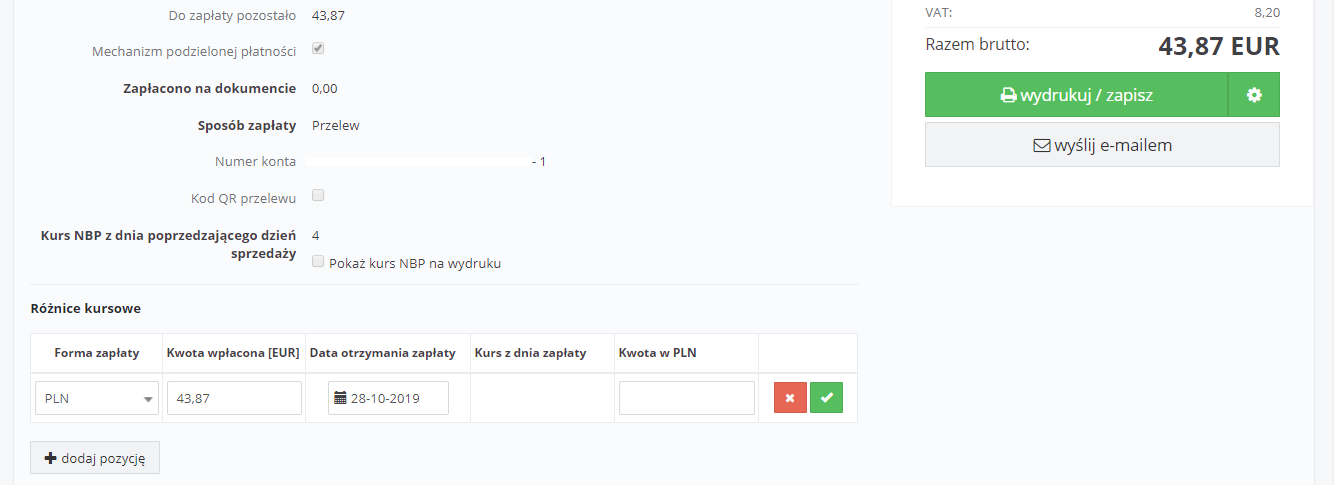Screen dimensions: 1334x485
Task: Click the Przelew payment method value
Action: click(336, 125)
